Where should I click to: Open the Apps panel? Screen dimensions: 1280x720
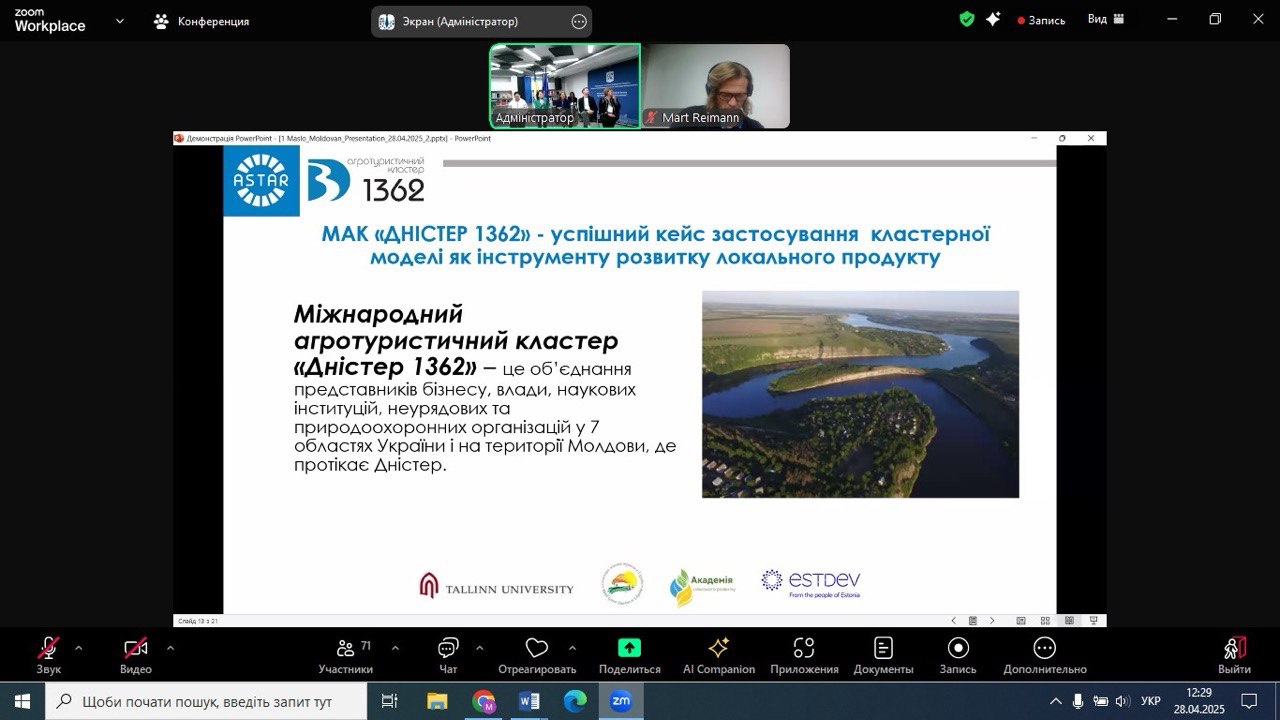click(x=804, y=648)
